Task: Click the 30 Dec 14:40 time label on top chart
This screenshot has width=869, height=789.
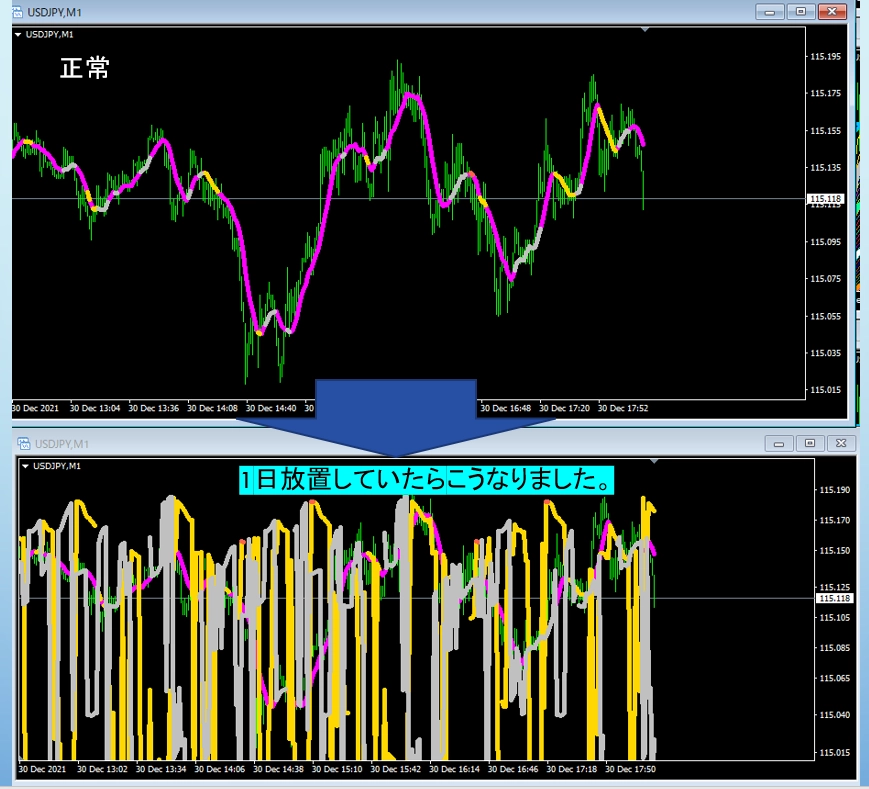Action: click(x=271, y=408)
